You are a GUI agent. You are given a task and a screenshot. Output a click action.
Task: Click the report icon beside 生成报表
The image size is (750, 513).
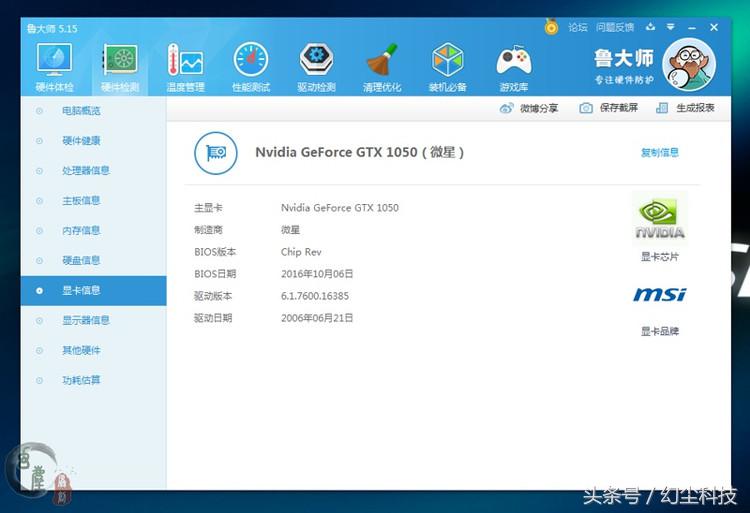pos(662,108)
